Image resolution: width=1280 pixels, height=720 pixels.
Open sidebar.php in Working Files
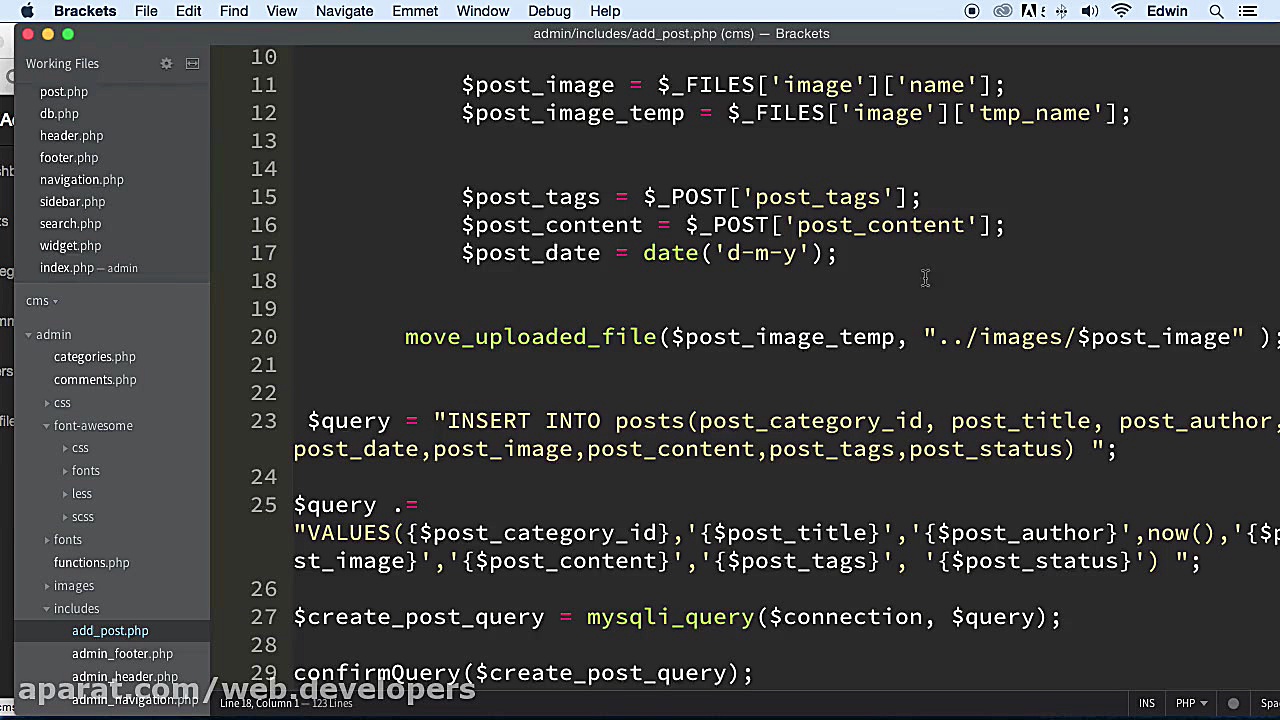click(x=72, y=202)
